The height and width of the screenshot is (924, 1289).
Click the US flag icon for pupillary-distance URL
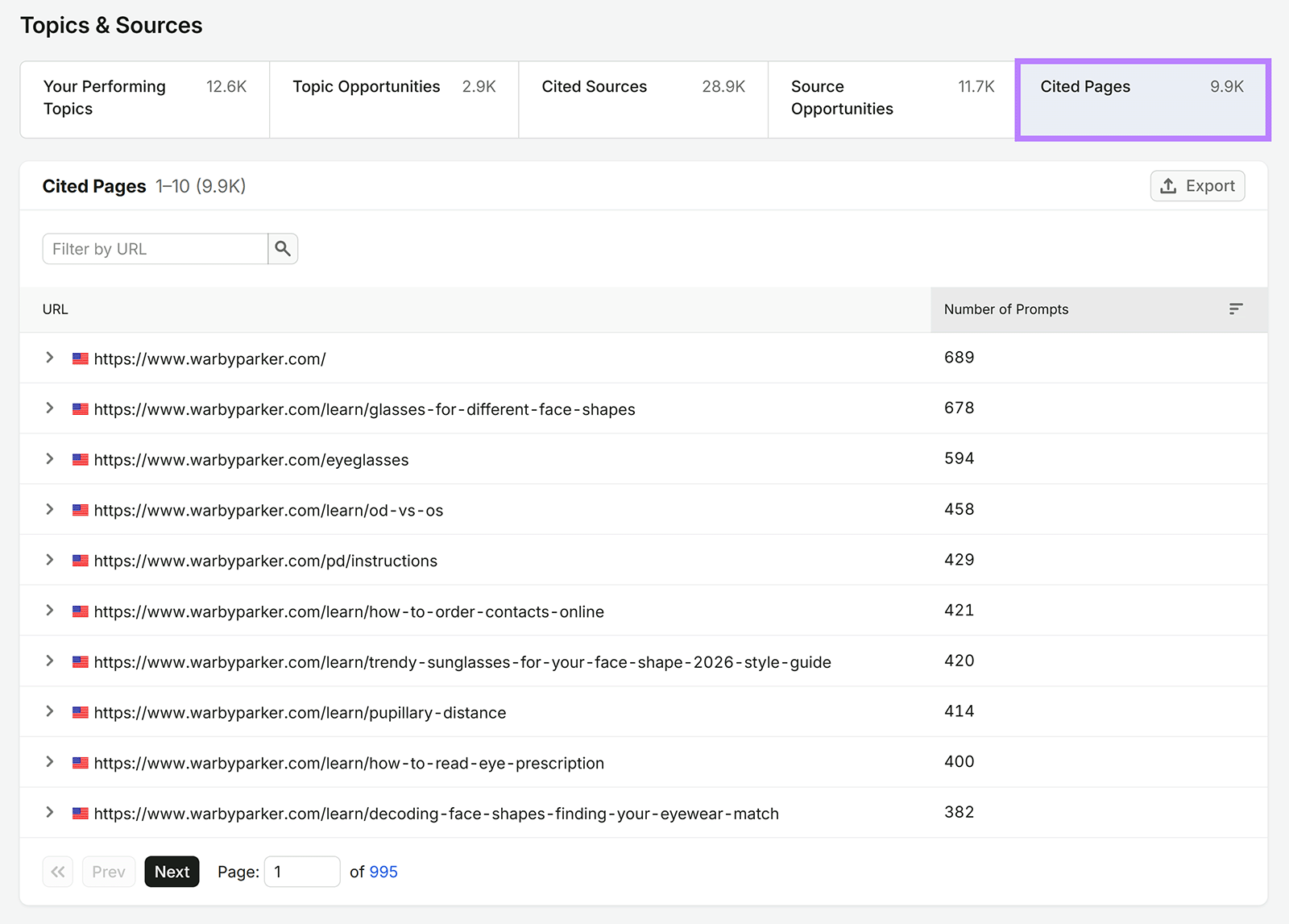[x=81, y=712]
